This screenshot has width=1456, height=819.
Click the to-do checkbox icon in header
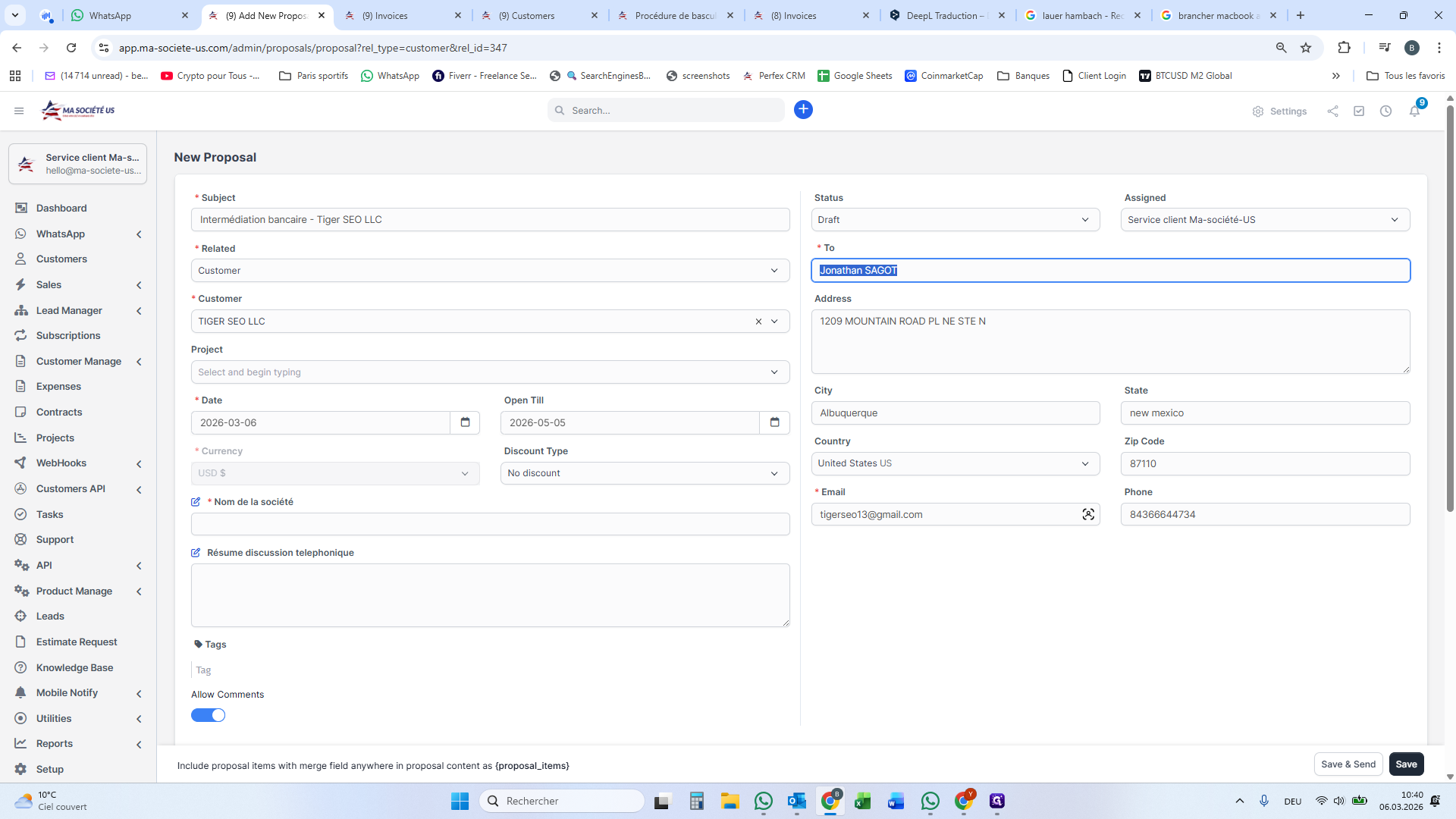pyautogui.click(x=1359, y=111)
